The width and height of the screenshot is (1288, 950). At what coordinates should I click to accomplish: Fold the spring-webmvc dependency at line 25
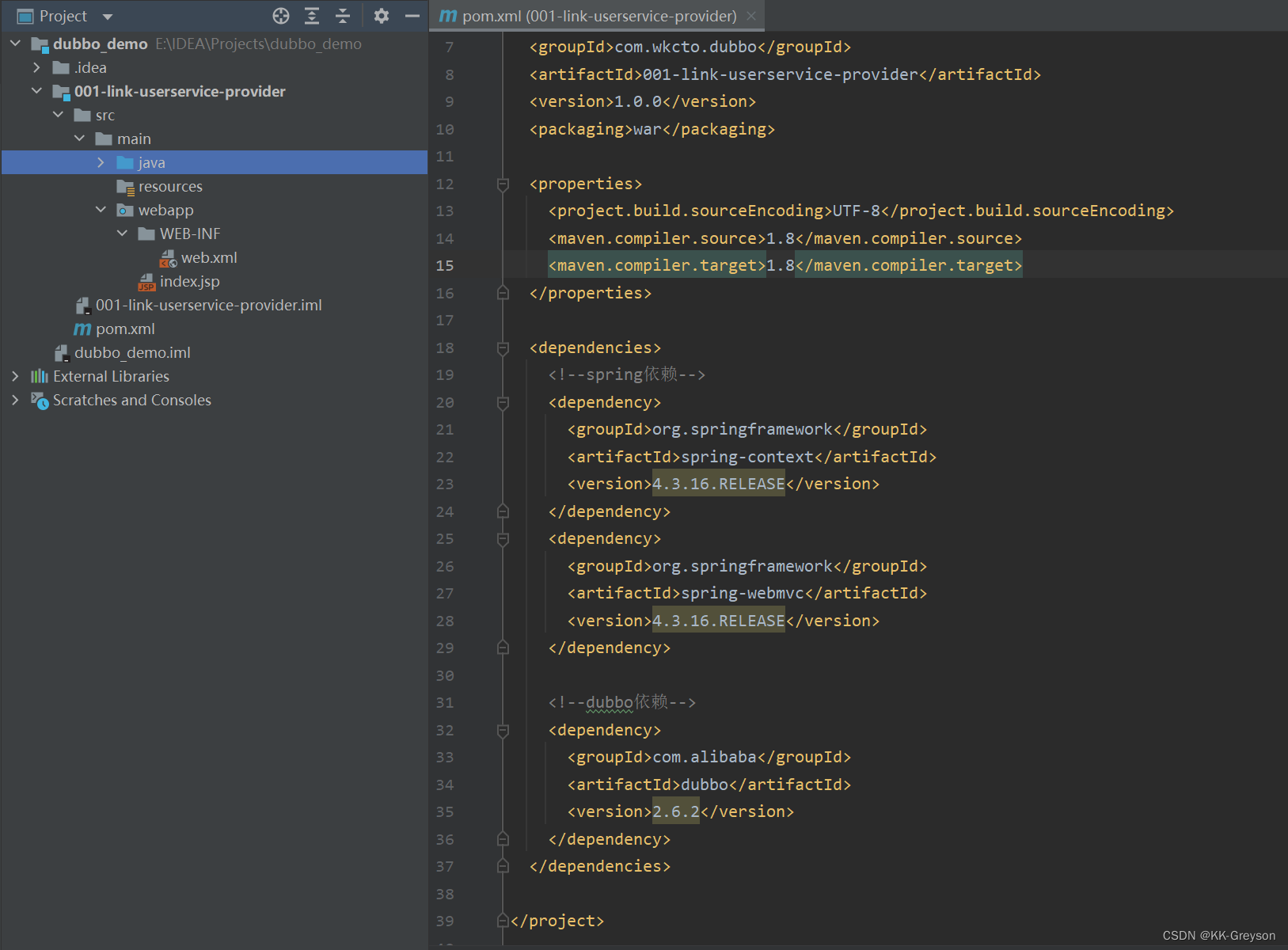[503, 539]
